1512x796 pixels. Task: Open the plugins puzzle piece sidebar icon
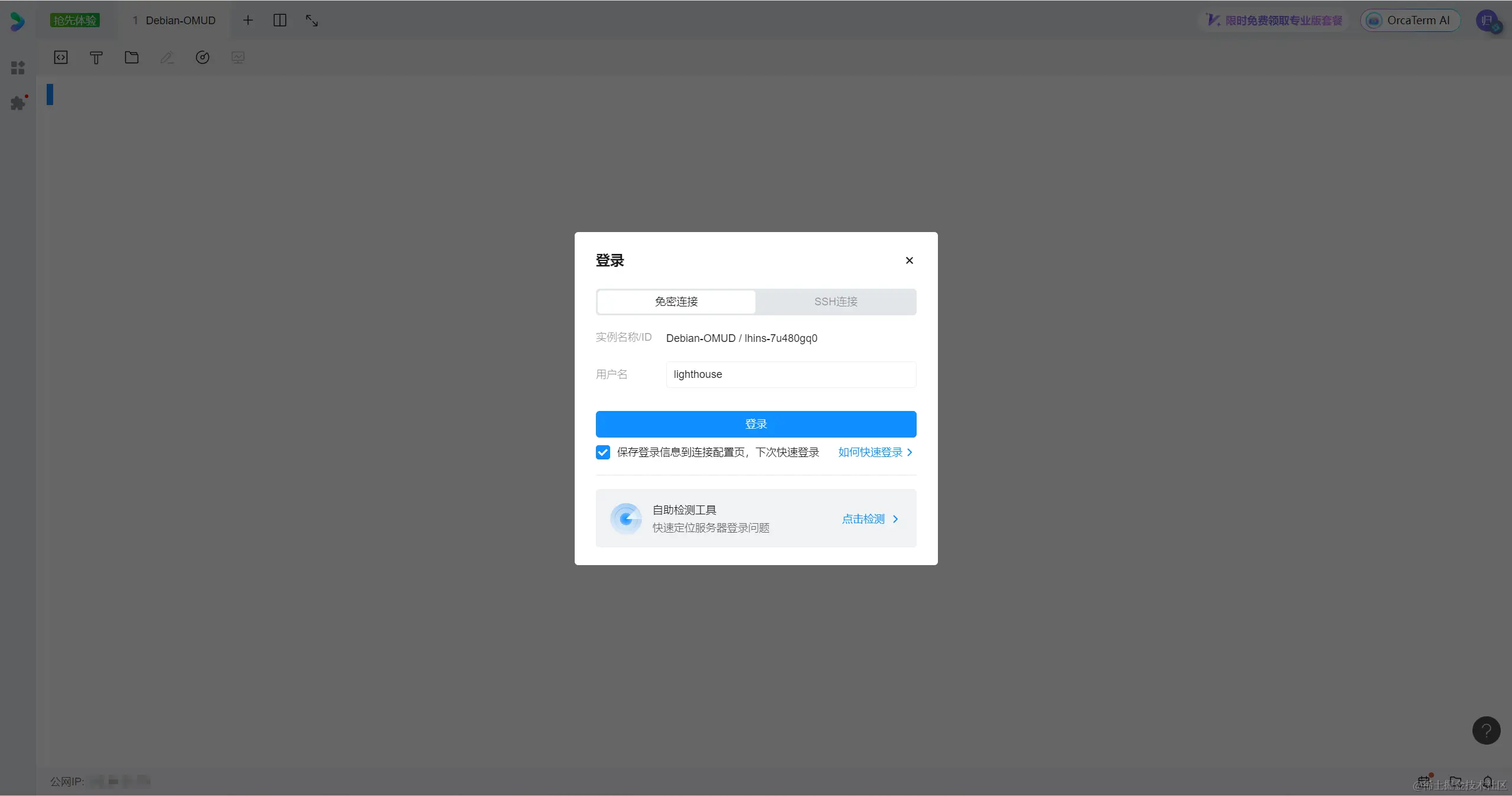tap(18, 103)
